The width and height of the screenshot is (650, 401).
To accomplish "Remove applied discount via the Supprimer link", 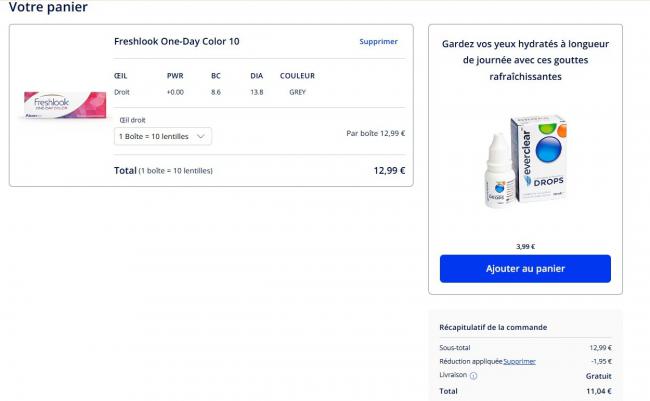I will [x=519, y=362].
